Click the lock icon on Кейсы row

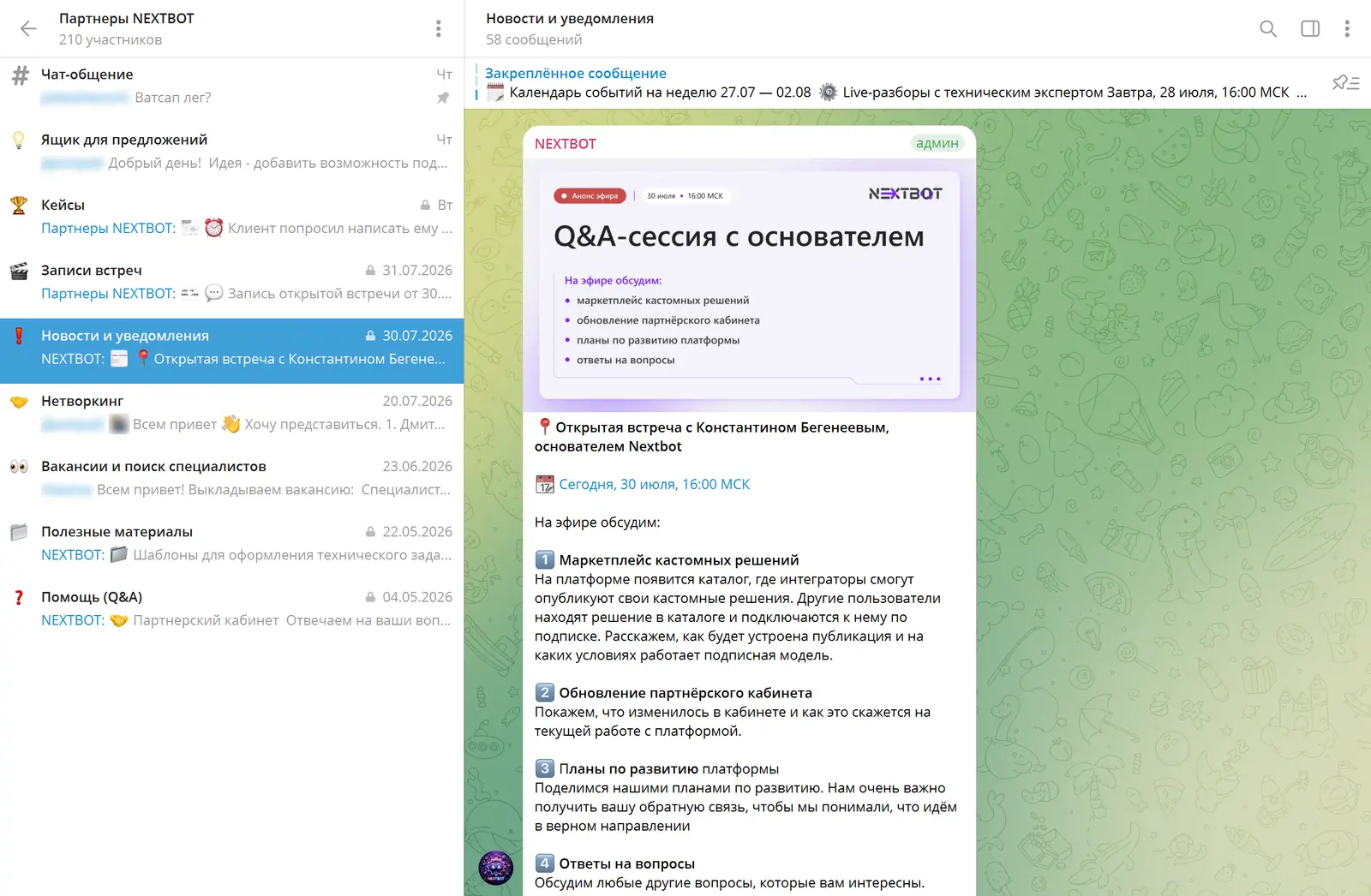[425, 206]
